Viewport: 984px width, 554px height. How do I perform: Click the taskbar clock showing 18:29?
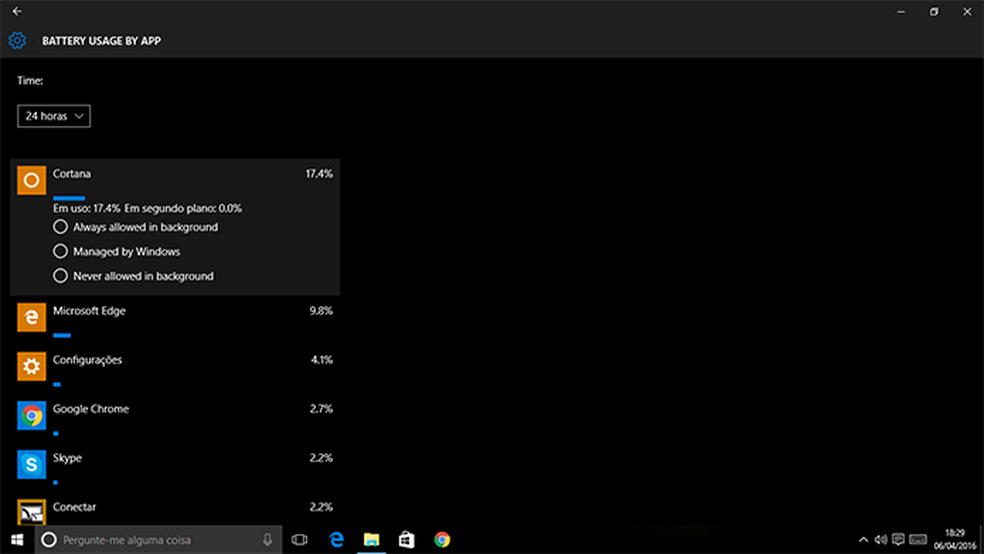(x=955, y=540)
